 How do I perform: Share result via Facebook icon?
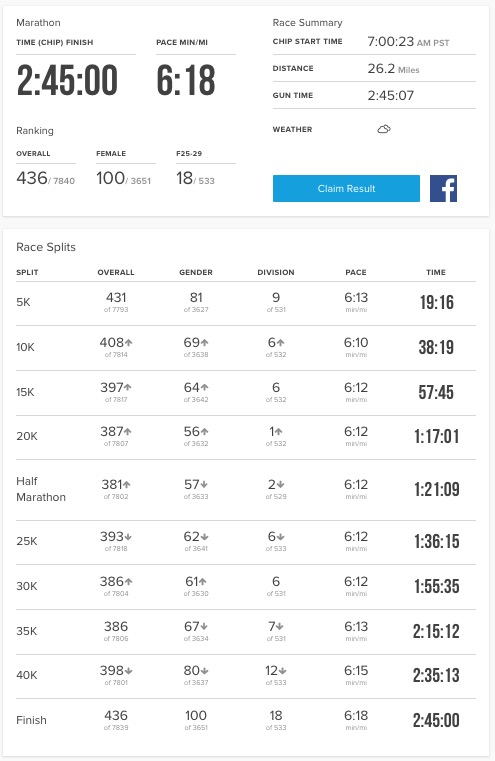tap(443, 188)
